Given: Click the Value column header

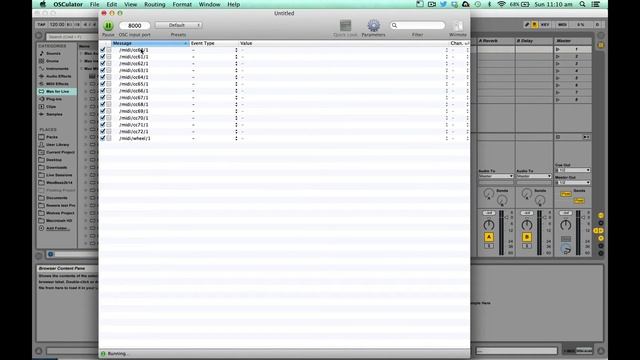Looking at the screenshot, I should 344,43.
